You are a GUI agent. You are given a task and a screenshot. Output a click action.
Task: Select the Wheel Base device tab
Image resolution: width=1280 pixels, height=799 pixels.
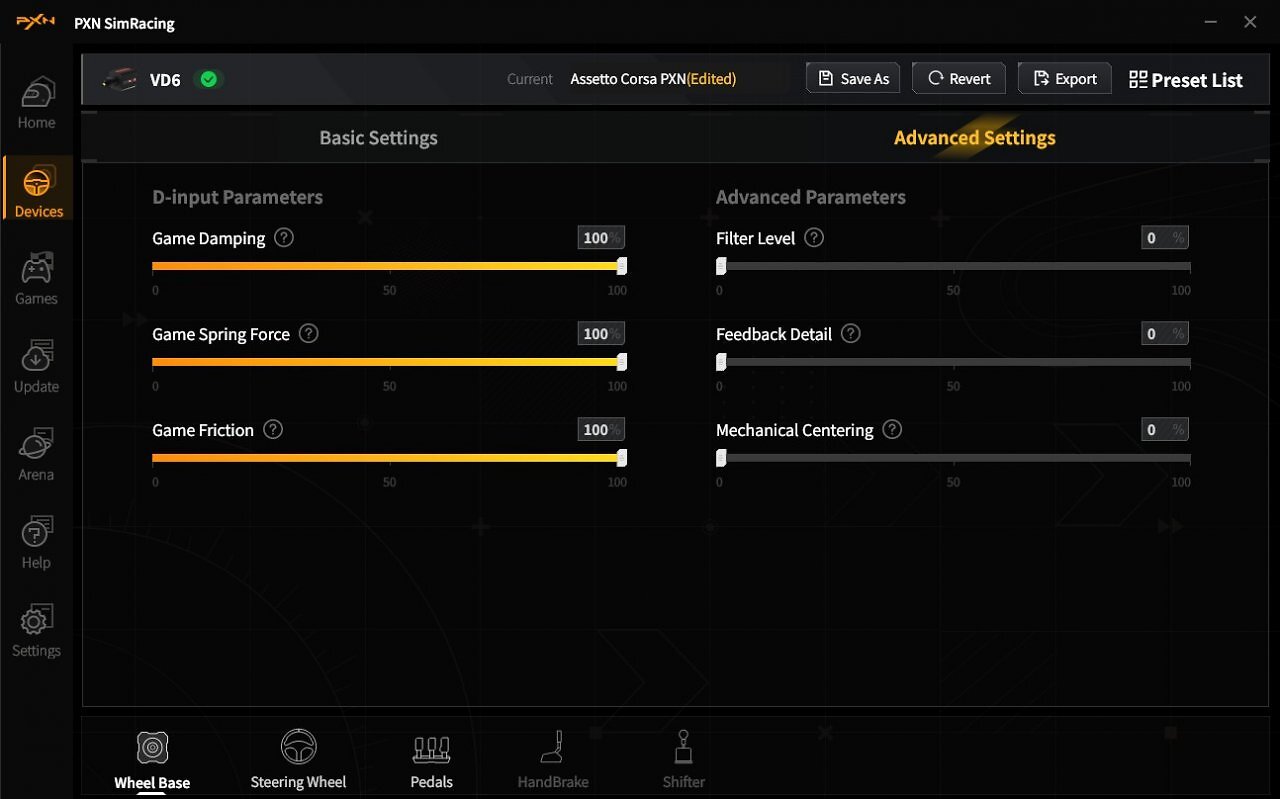tap(152, 760)
